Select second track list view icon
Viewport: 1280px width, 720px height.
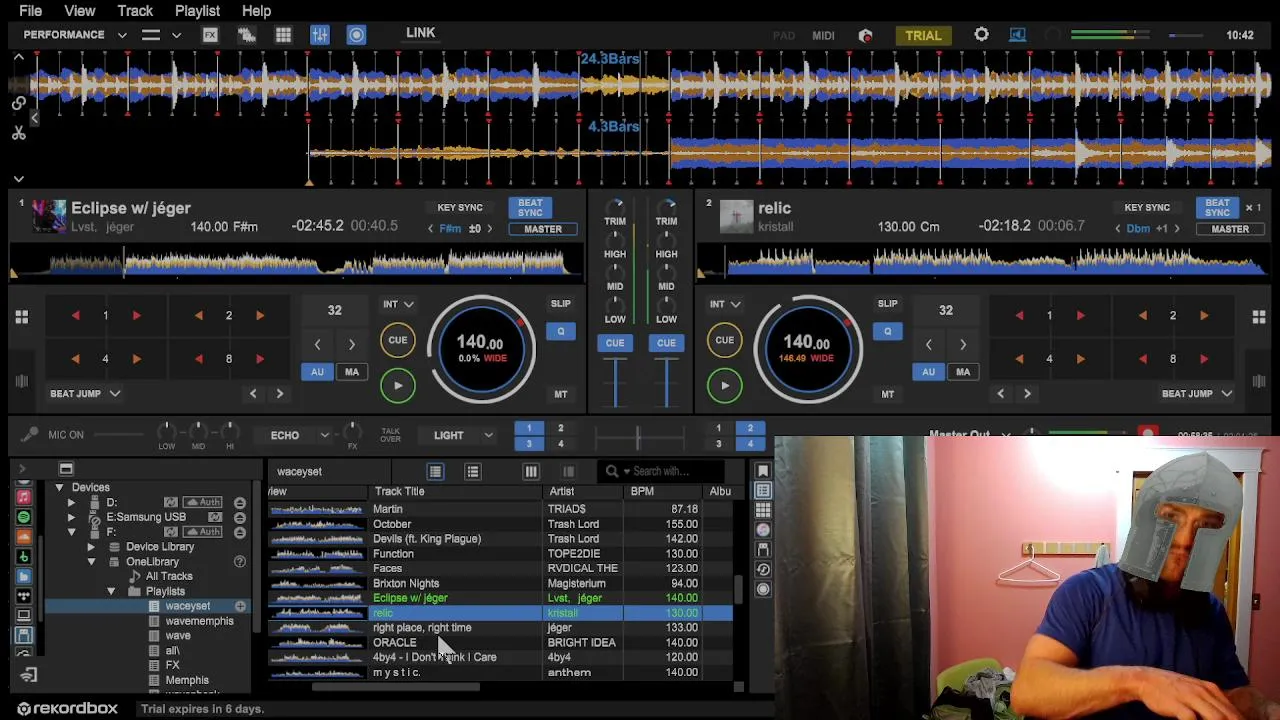coord(472,471)
